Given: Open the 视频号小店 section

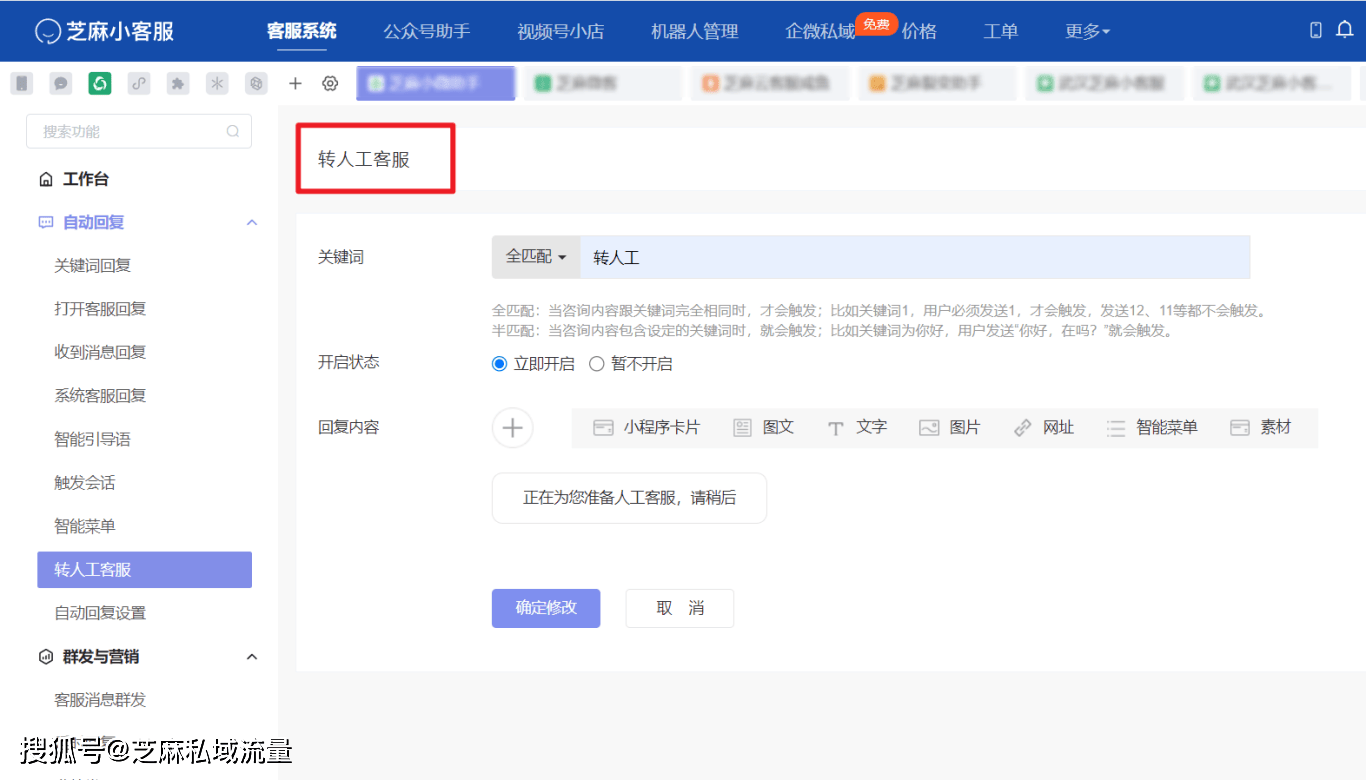Looking at the screenshot, I should [x=561, y=31].
